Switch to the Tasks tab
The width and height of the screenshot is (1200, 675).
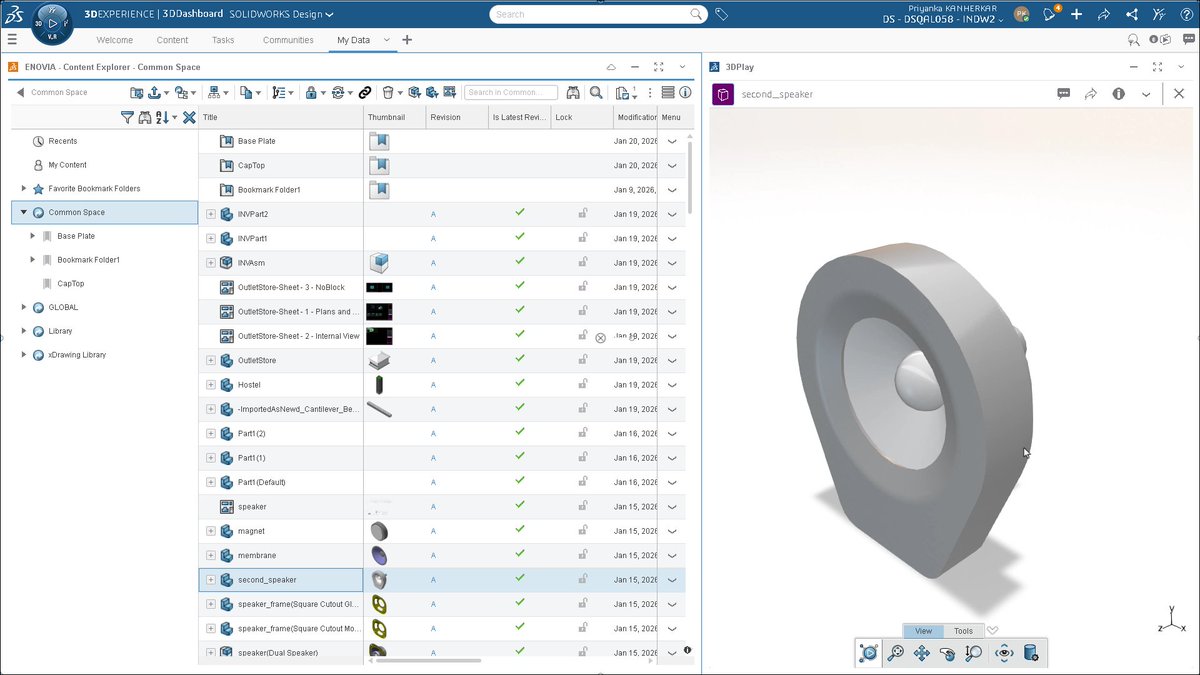click(x=222, y=40)
